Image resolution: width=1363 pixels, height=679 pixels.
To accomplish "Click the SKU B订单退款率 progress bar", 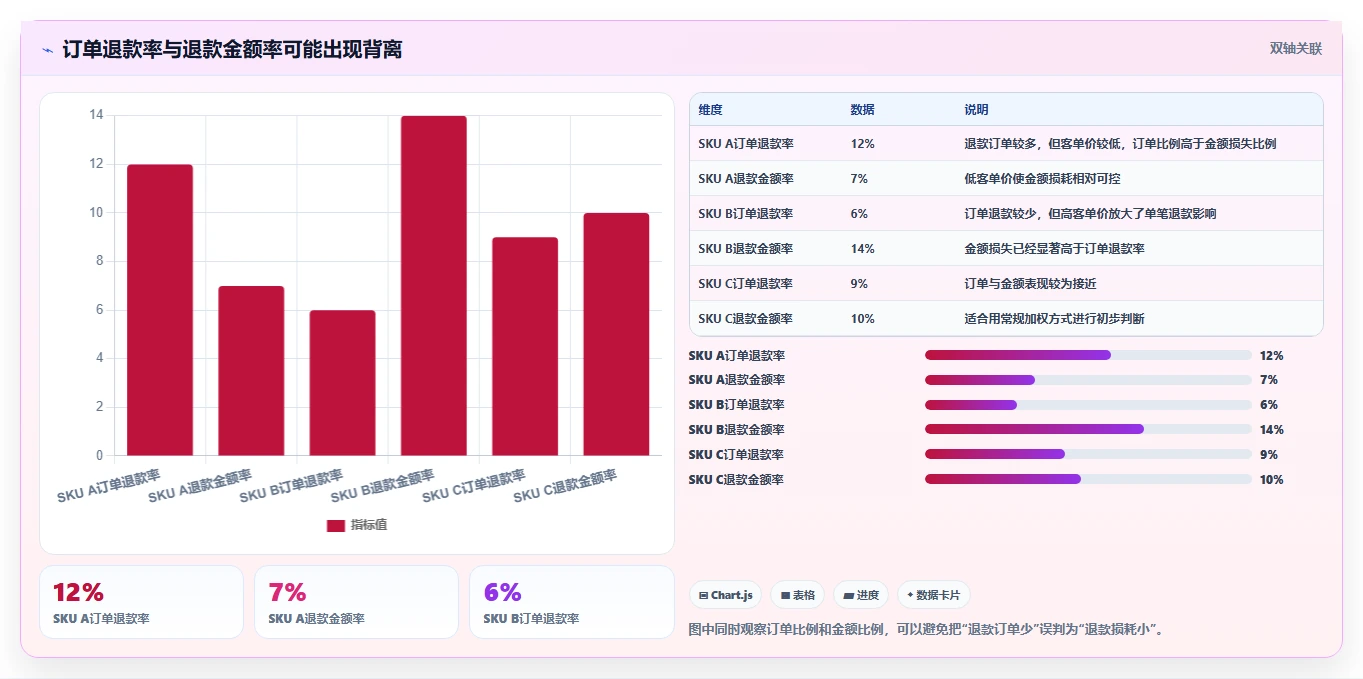I will [x=1088, y=405].
